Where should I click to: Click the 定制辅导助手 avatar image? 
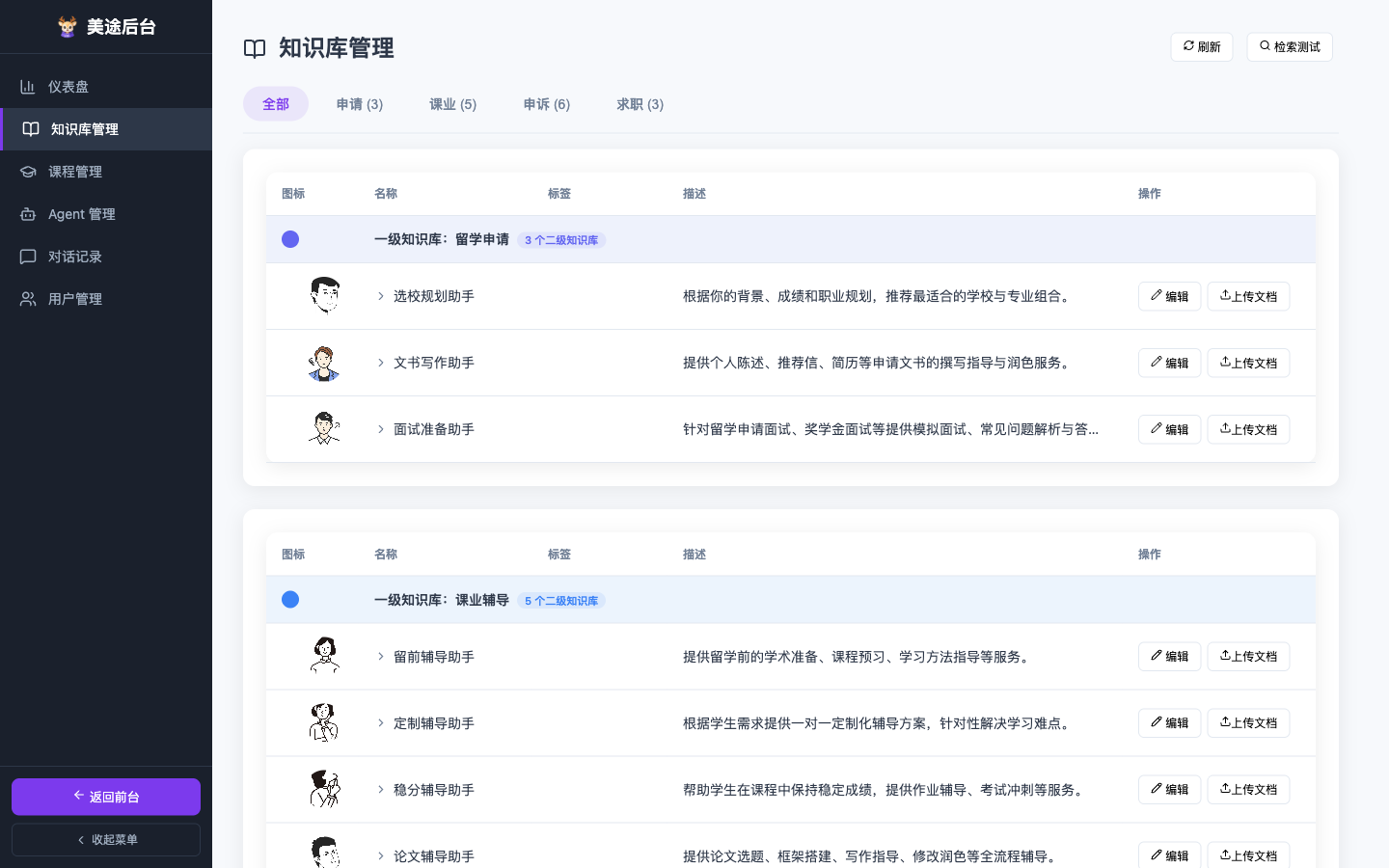coord(324,722)
